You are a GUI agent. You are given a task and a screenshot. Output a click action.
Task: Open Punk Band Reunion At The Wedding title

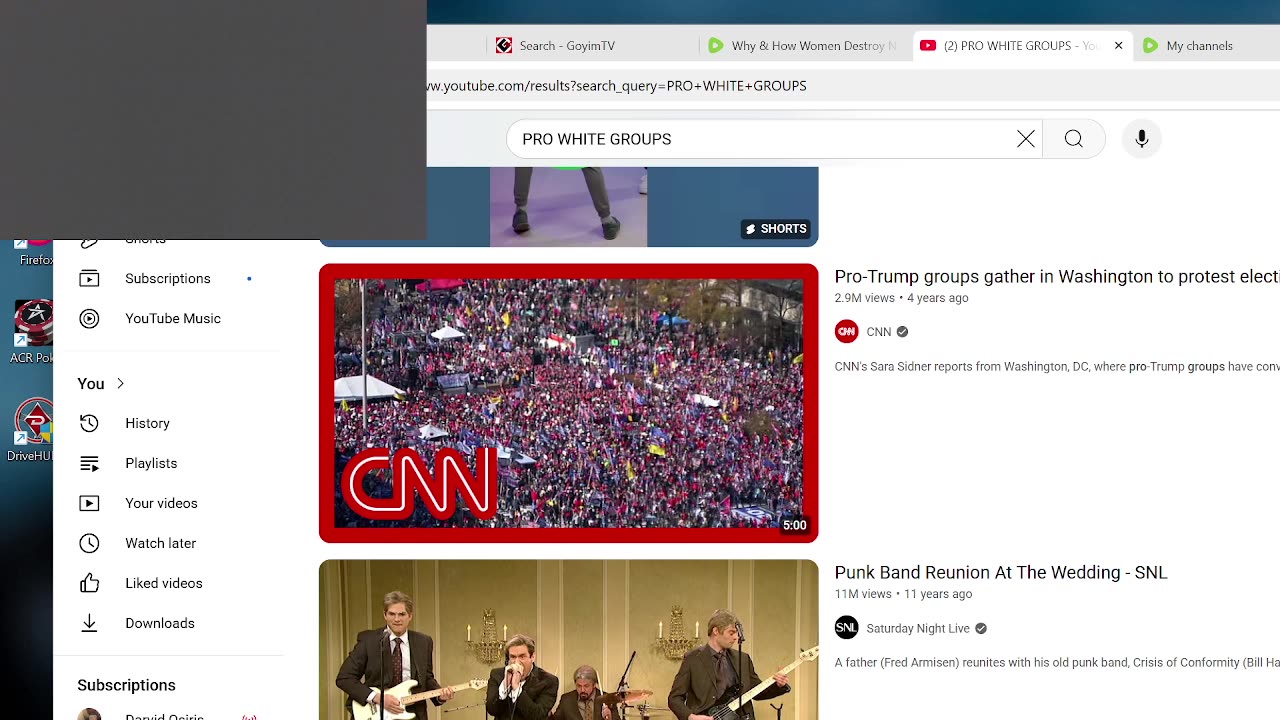(1001, 573)
